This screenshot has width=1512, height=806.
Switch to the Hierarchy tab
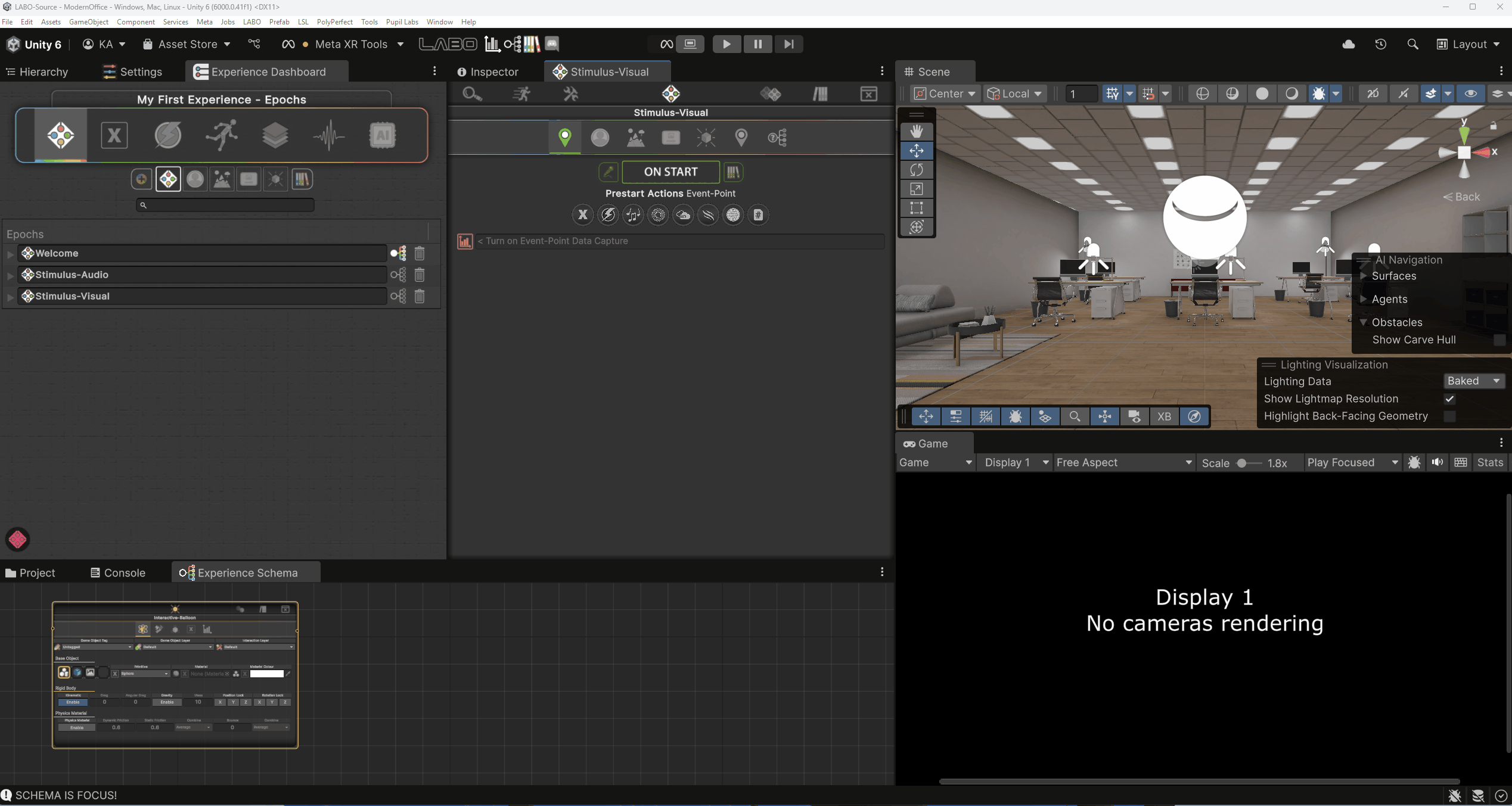pos(37,71)
